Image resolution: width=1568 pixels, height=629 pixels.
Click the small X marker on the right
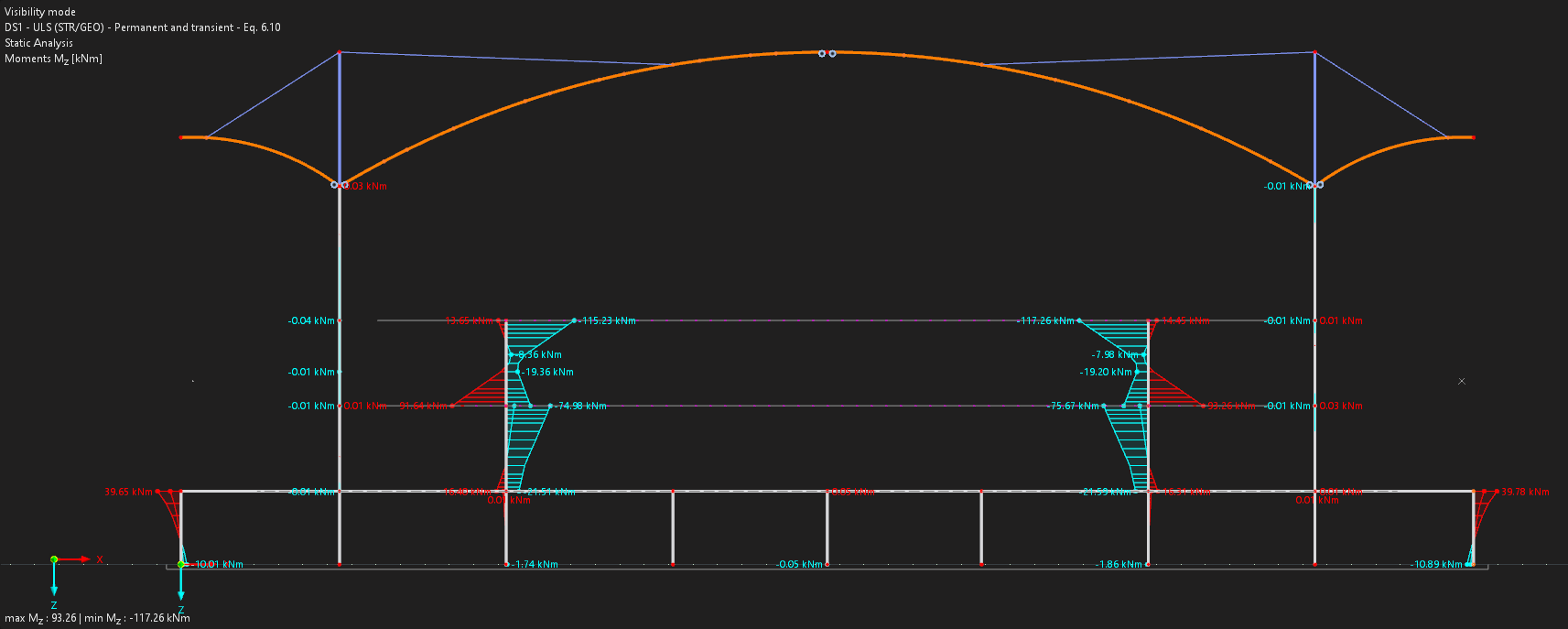tap(1461, 381)
